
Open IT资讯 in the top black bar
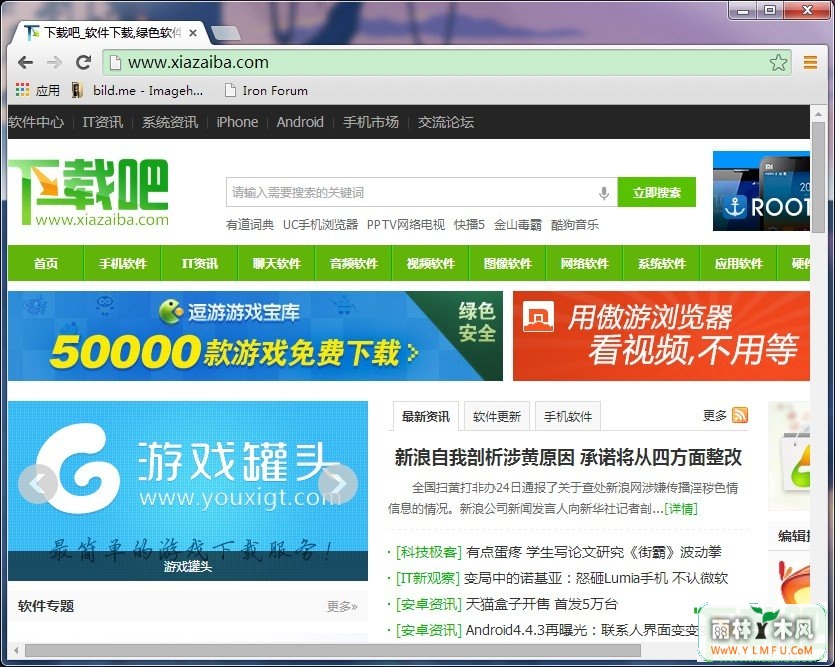(x=102, y=122)
